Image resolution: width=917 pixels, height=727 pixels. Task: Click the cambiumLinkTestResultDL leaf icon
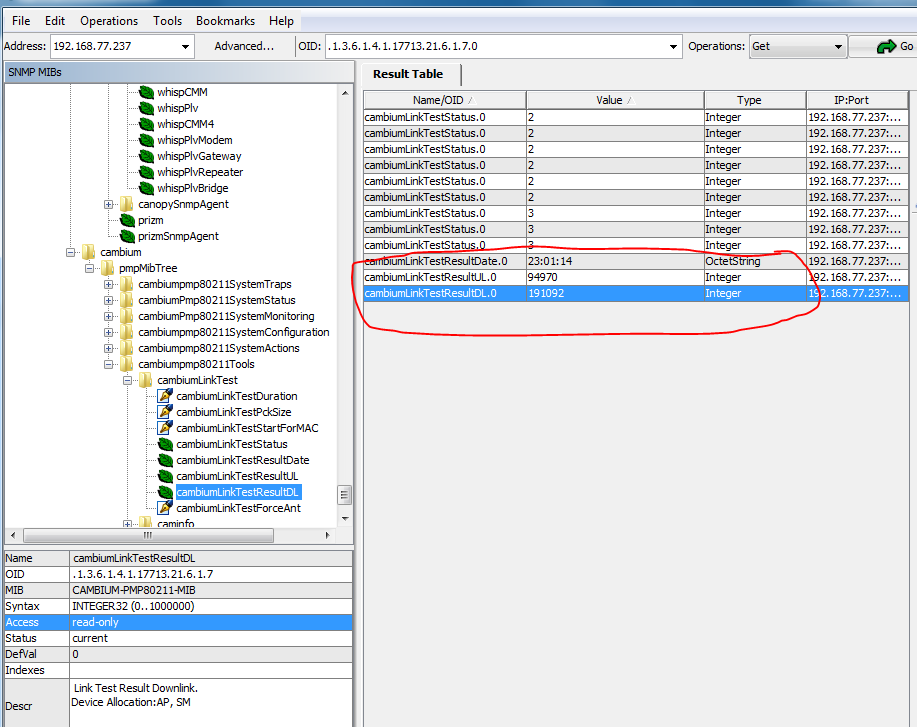[x=166, y=492]
